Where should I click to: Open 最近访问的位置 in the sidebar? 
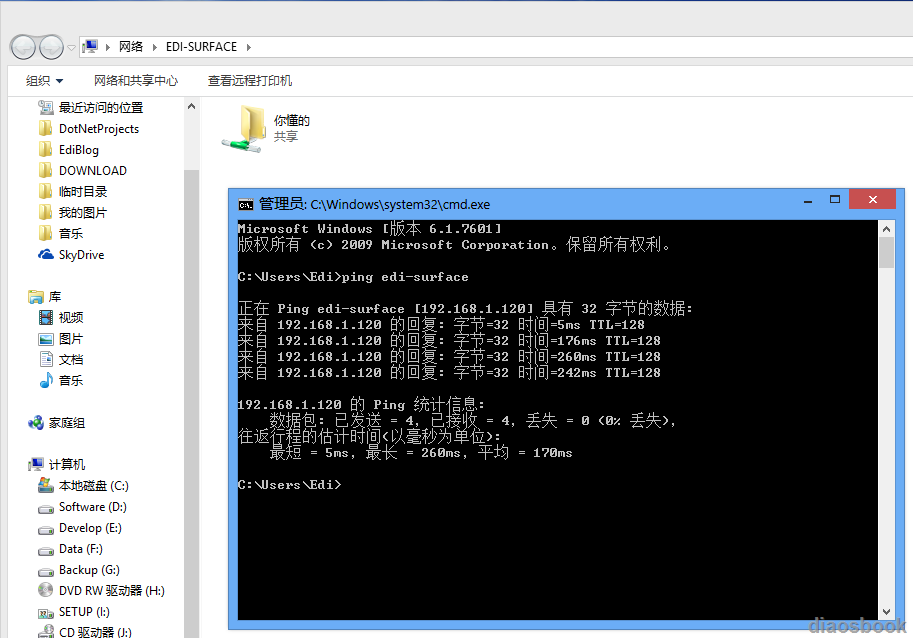tap(101, 108)
